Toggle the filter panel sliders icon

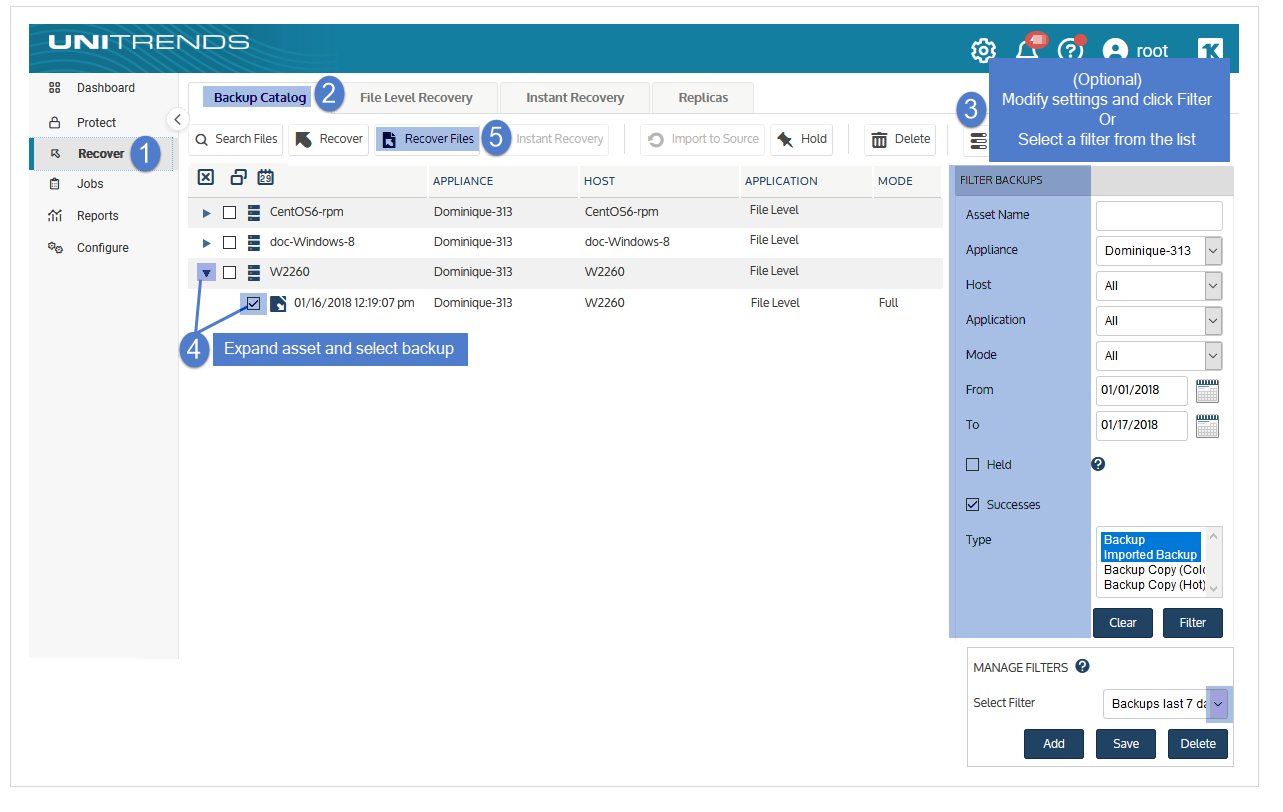tap(977, 140)
